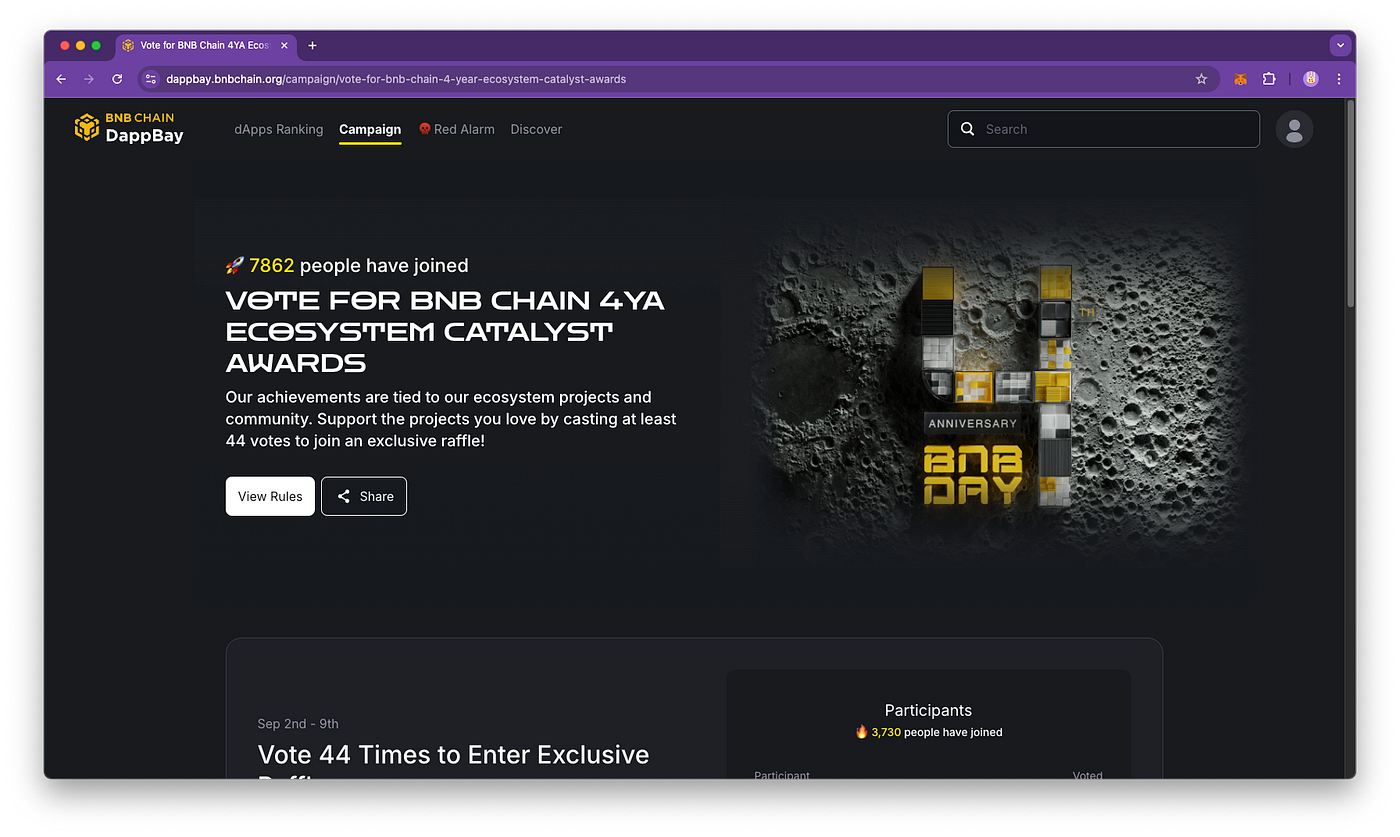Click the BNB Chain DappBay logo
This screenshot has width=1400, height=837.
pos(129,127)
